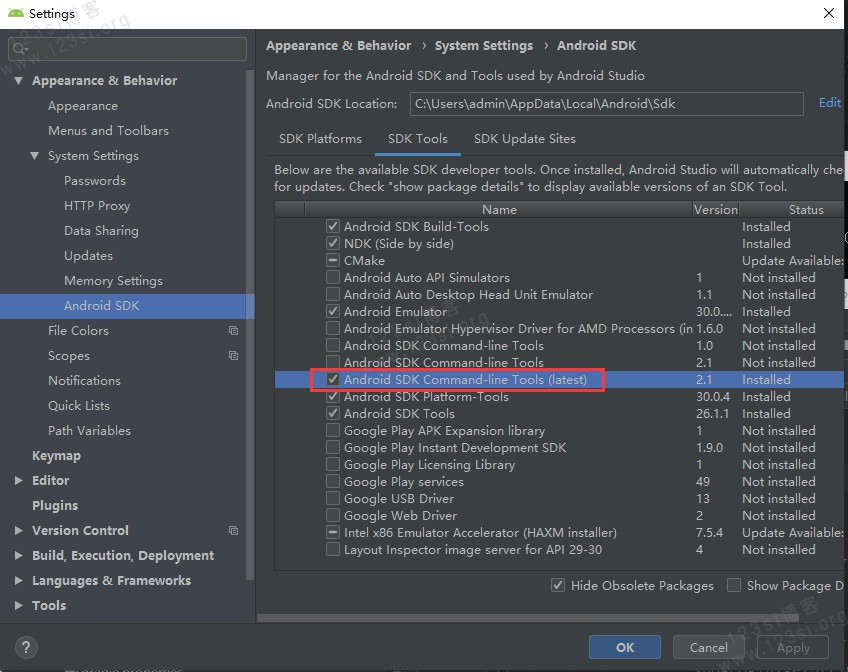This screenshot has height=672, width=848.
Task: Uncheck Android SDK Platform-Tools checkbox
Action: pos(333,396)
